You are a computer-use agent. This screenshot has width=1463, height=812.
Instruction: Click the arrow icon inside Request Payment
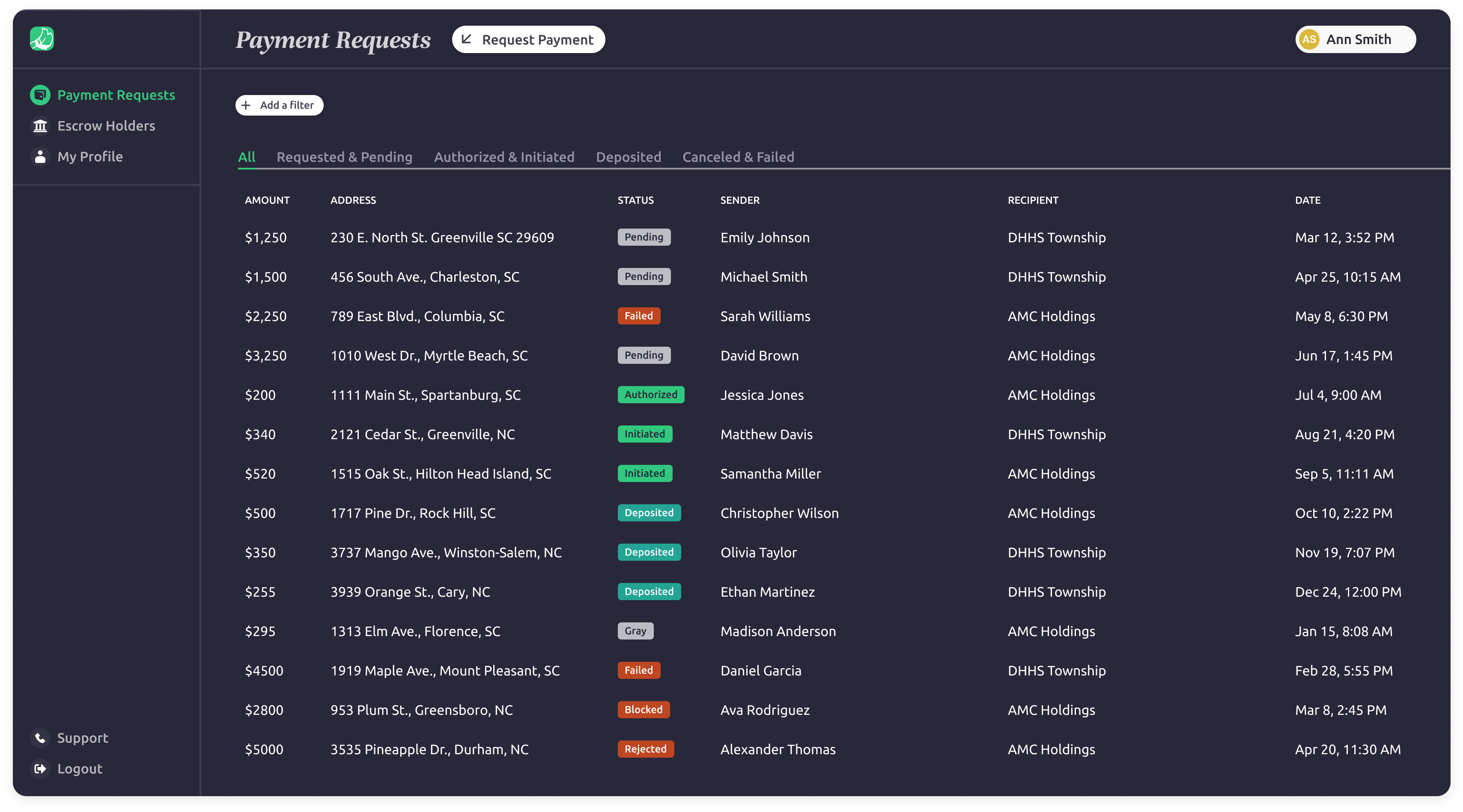pyautogui.click(x=468, y=39)
